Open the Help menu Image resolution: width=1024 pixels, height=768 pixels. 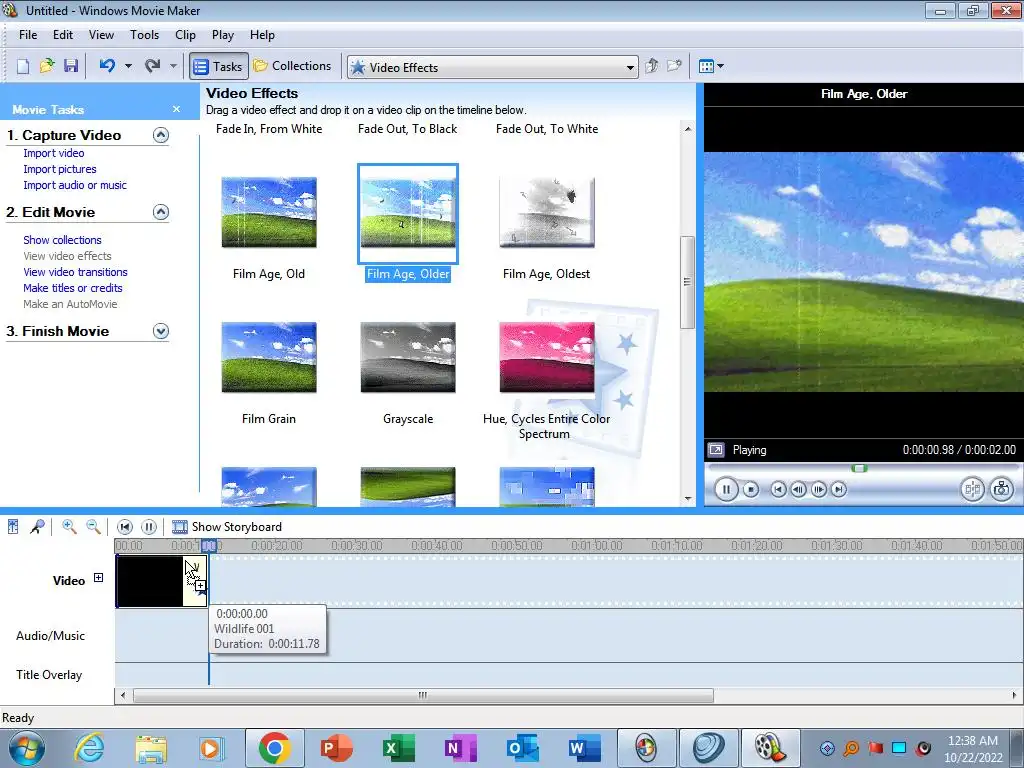click(262, 35)
